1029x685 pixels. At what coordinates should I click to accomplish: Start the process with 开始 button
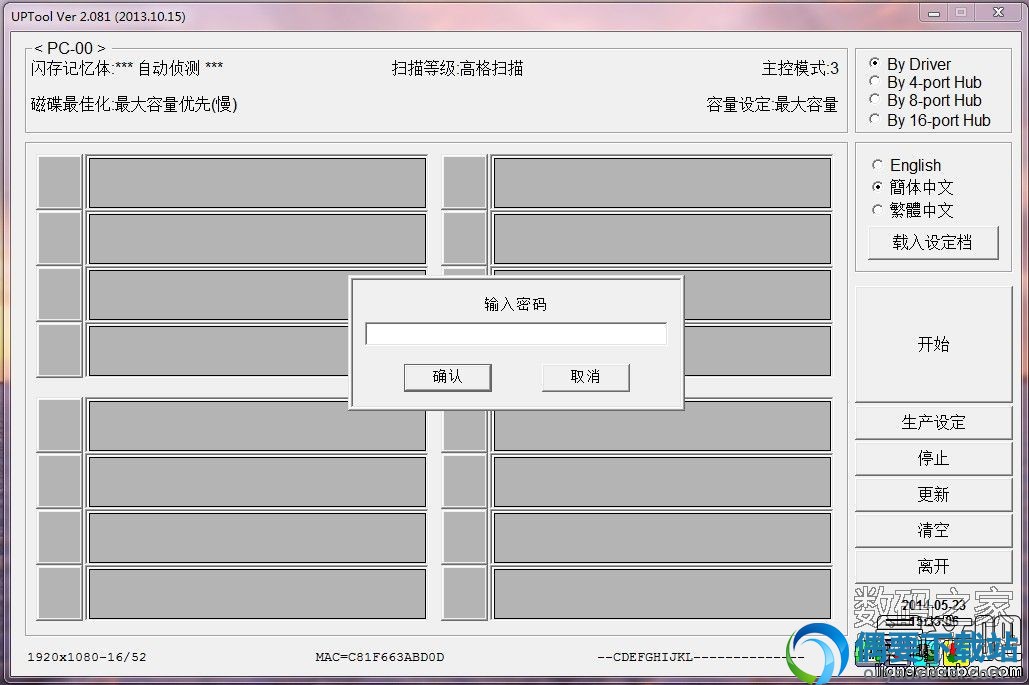tap(933, 344)
